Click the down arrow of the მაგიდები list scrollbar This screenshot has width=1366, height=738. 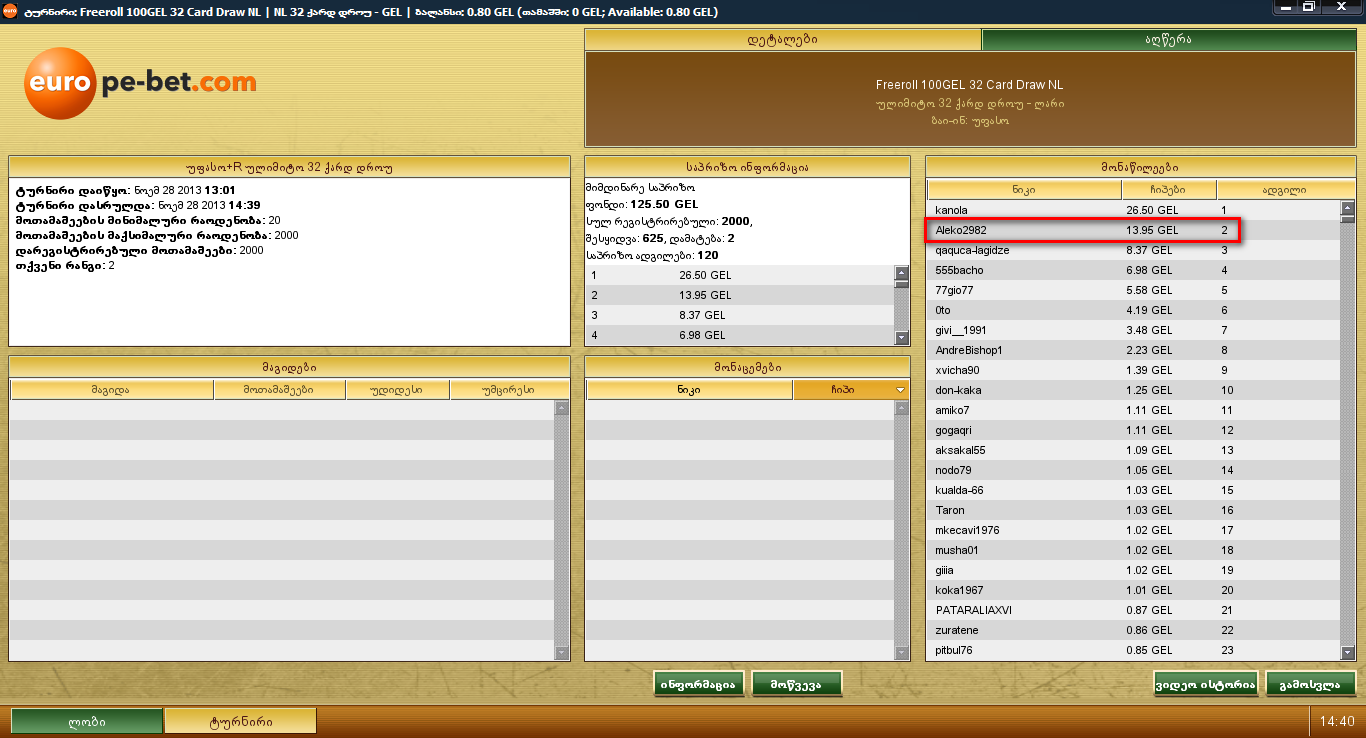point(561,653)
